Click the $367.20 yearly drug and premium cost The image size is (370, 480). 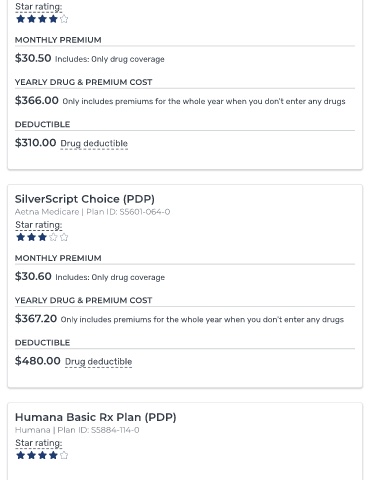coord(36,319)
